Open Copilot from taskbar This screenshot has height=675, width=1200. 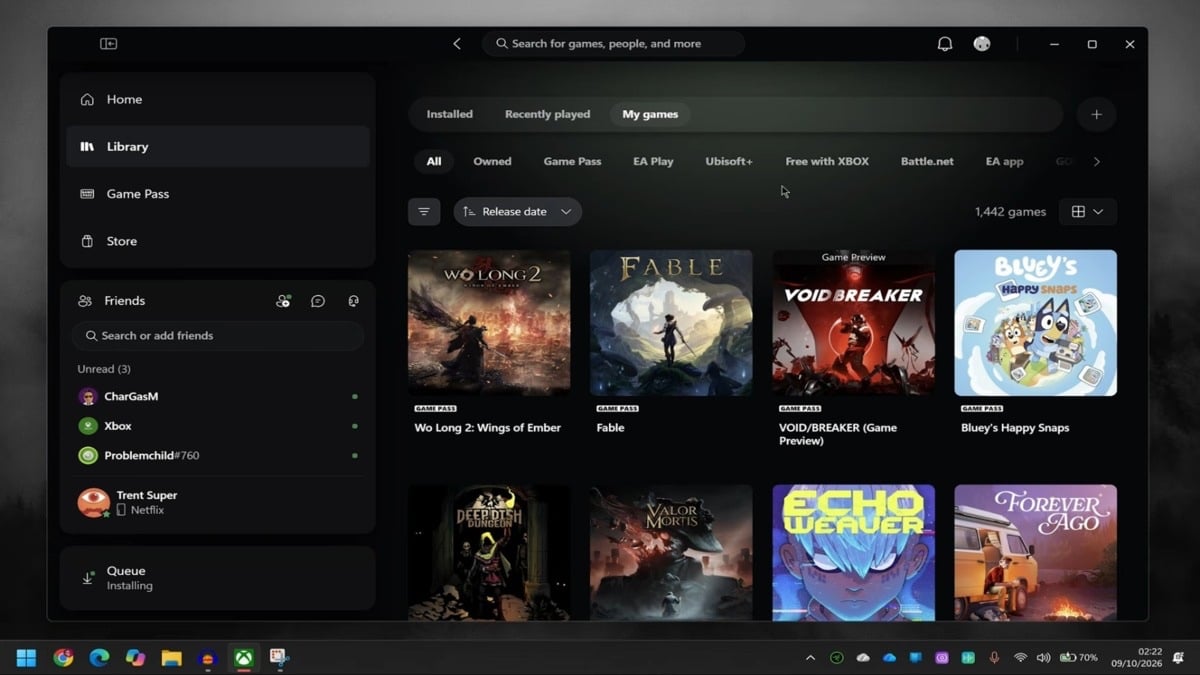pos(135,658)
